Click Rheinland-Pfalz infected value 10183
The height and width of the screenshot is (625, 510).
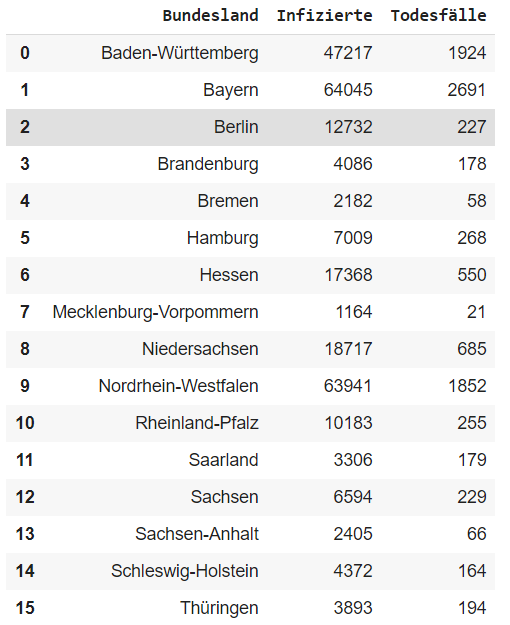pyautogui.click(x=348, y=423)
